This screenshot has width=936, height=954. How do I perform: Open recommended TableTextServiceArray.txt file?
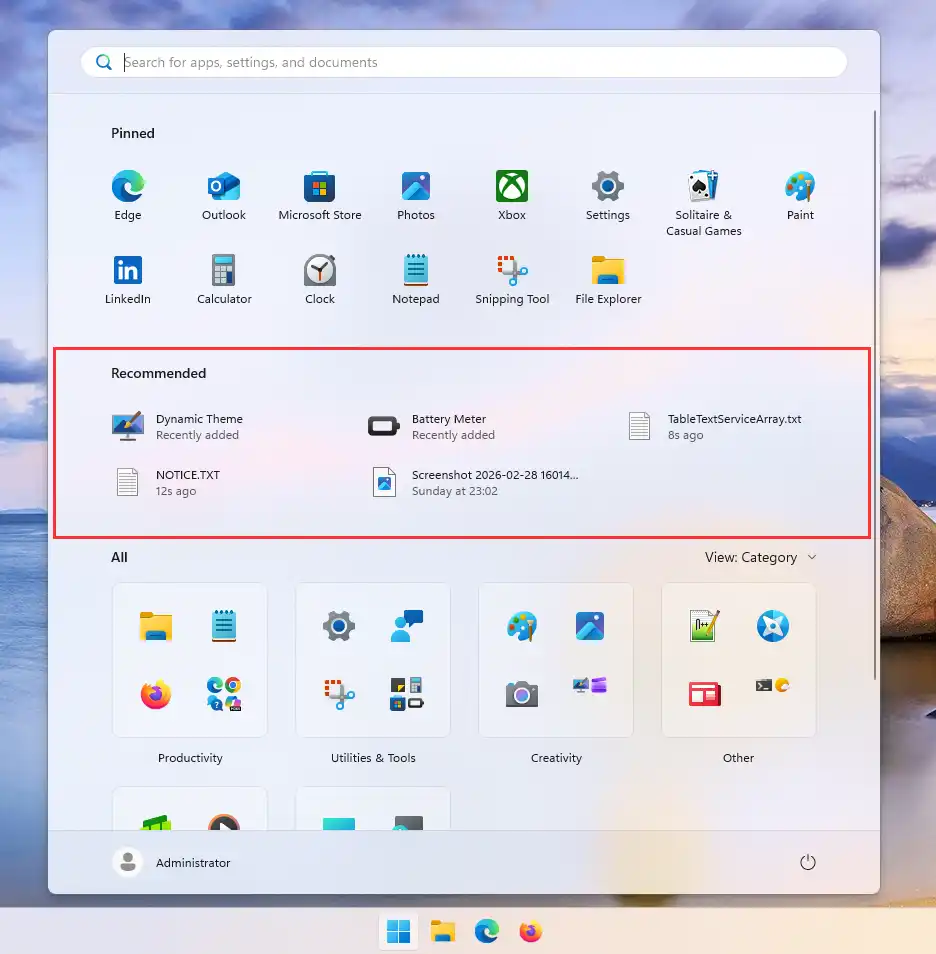point(720,426)
